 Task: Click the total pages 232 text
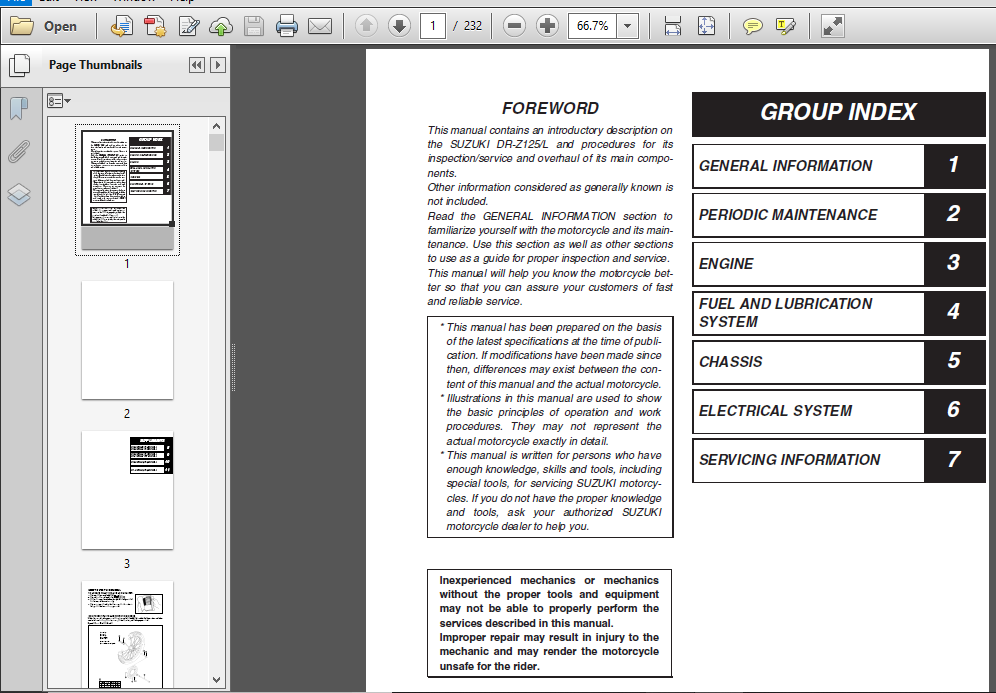click(x=473, y=26)
